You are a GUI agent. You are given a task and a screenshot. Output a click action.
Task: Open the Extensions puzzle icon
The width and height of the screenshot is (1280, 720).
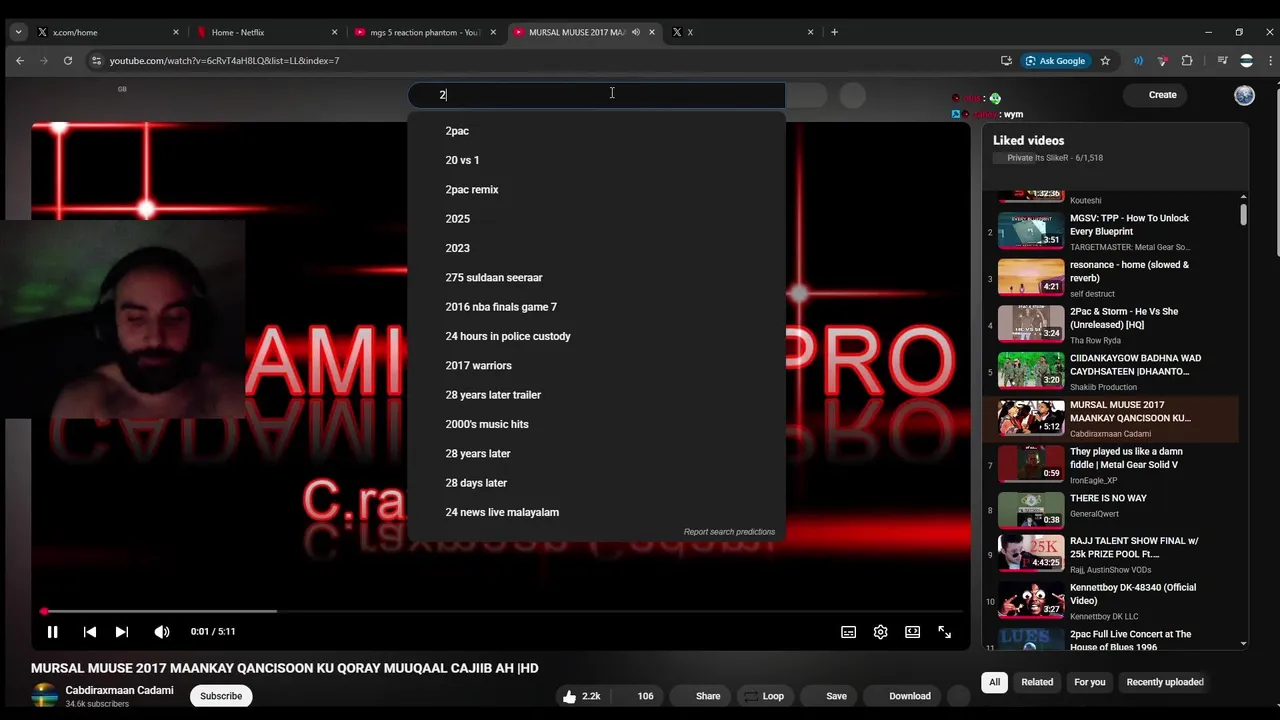click(x=1187, y=61)
